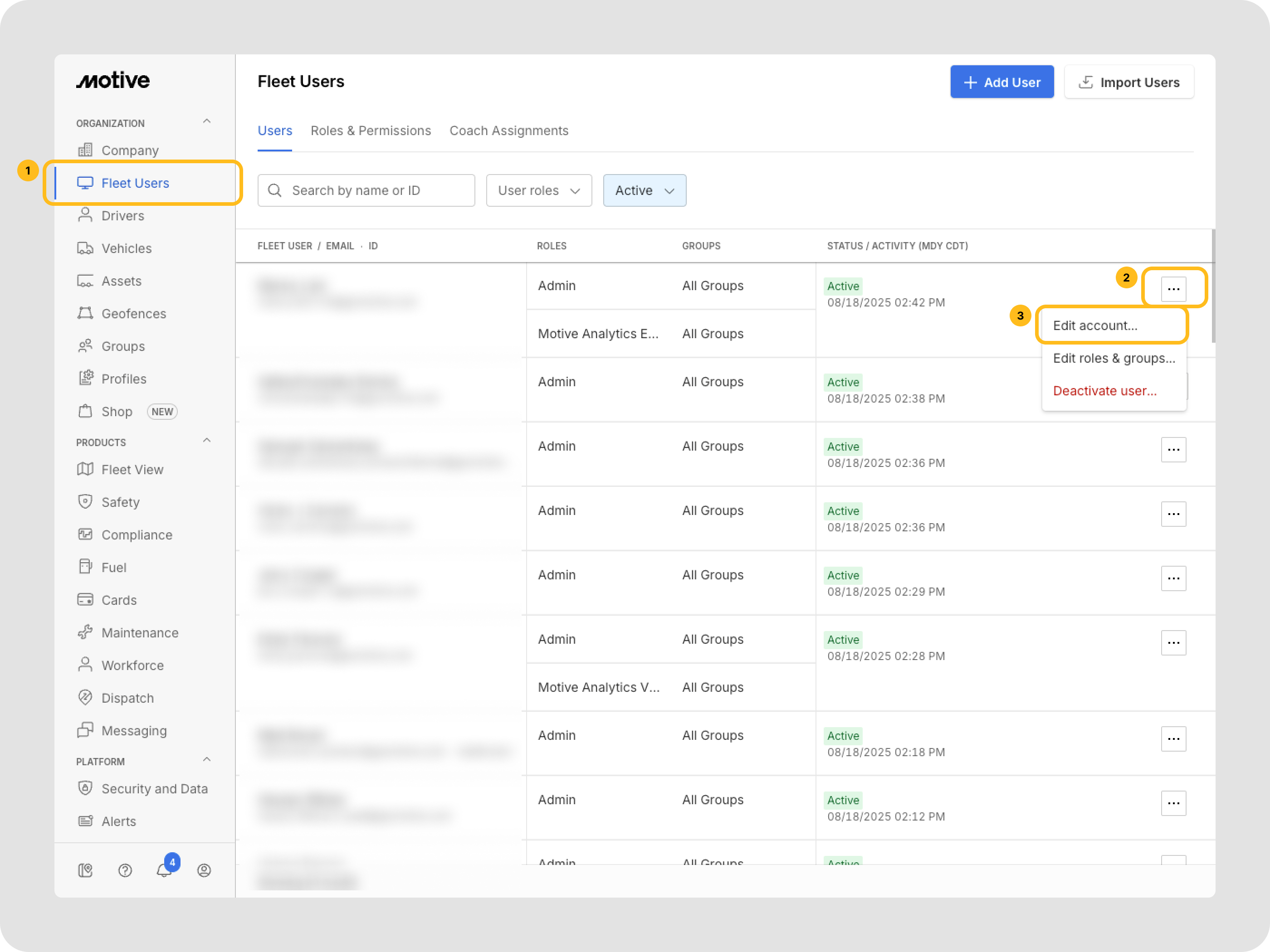
Task: Select Edit account from the menu
Action: pyautogui.click(x=1094, y=325)
